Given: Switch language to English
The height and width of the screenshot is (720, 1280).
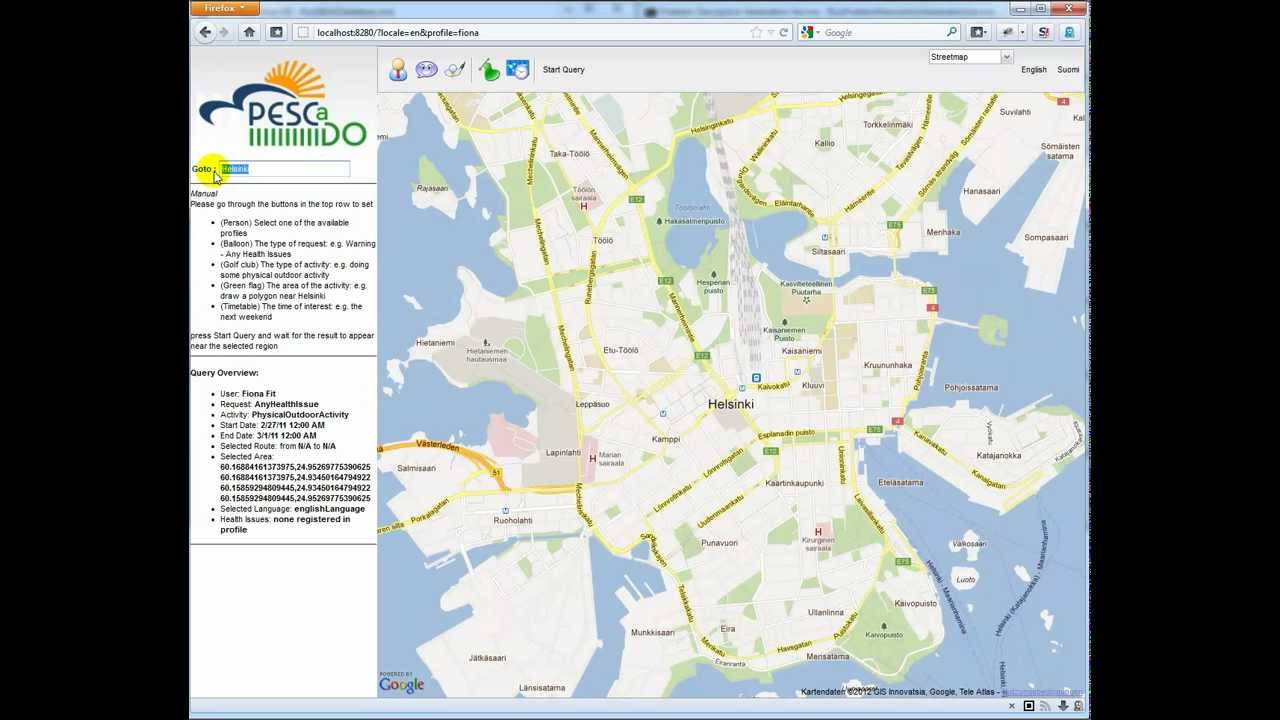Looking at the screenshot, I should [x=1034, y=70].
